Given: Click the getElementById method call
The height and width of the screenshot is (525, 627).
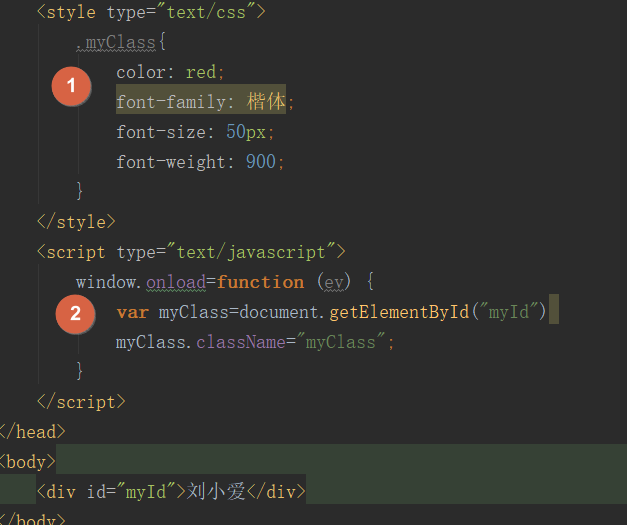Looking at the screenshot, I should coord(399,312).
